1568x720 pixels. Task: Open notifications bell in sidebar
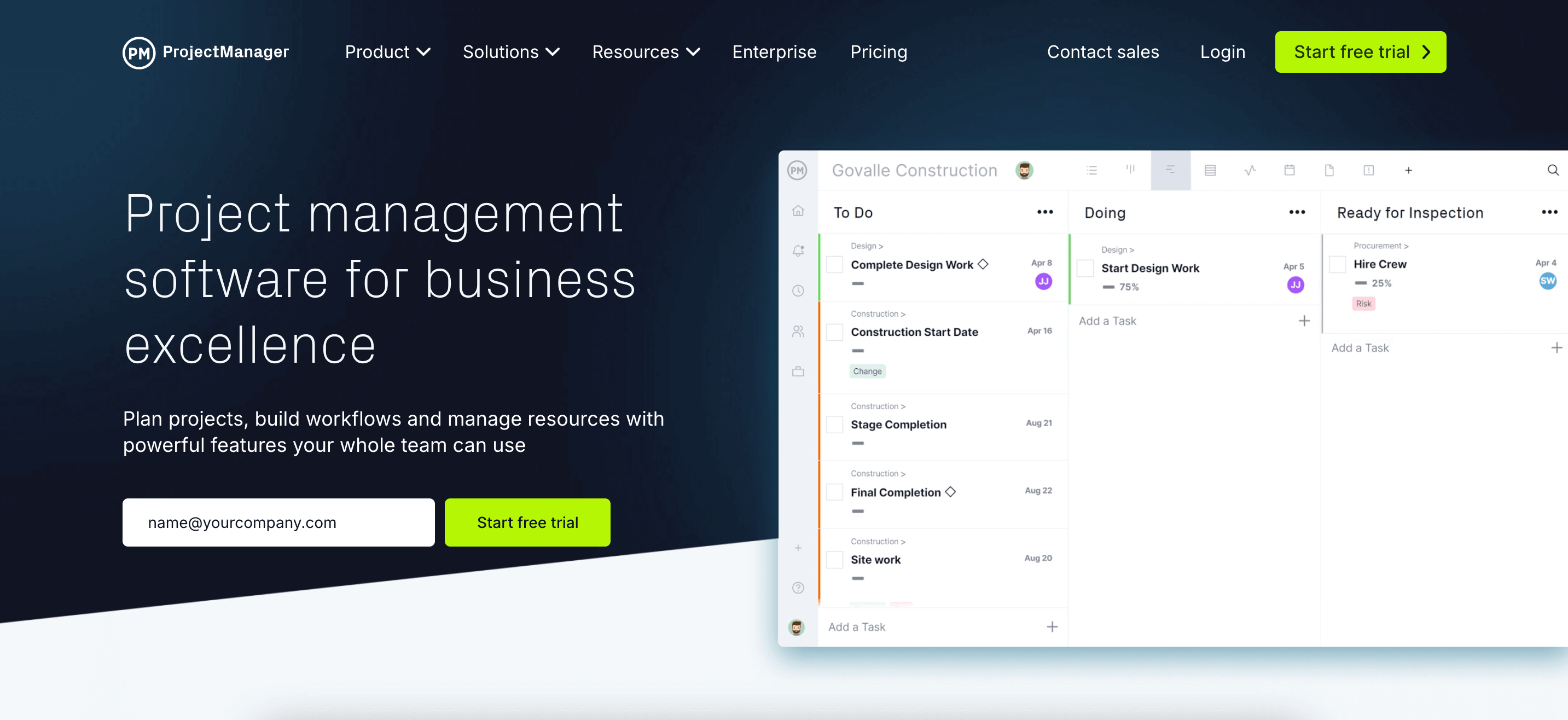(x=798, y=251)
